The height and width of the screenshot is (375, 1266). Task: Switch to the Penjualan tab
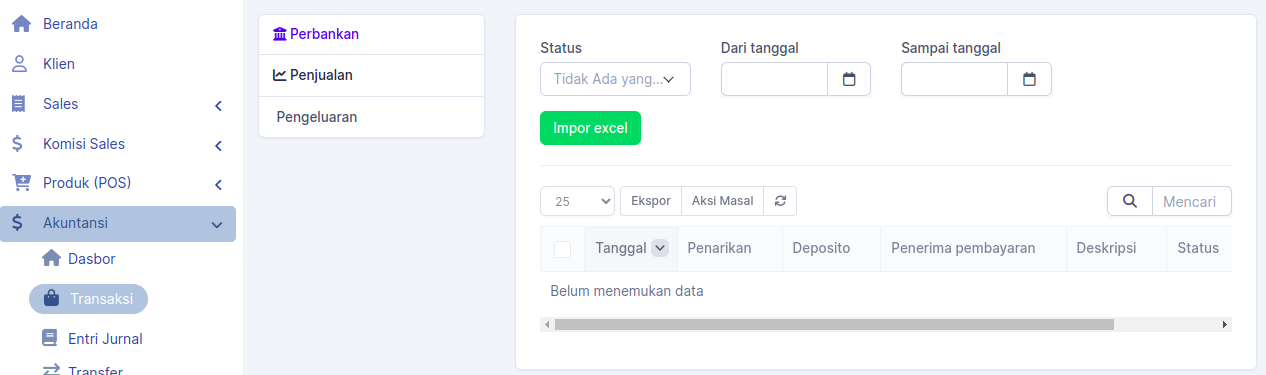click(x=371, y=75)
